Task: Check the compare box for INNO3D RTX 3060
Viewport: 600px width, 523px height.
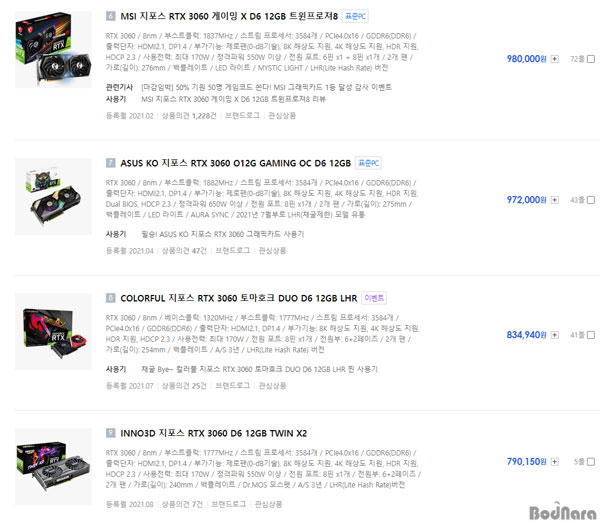Action: pos(591,462)
